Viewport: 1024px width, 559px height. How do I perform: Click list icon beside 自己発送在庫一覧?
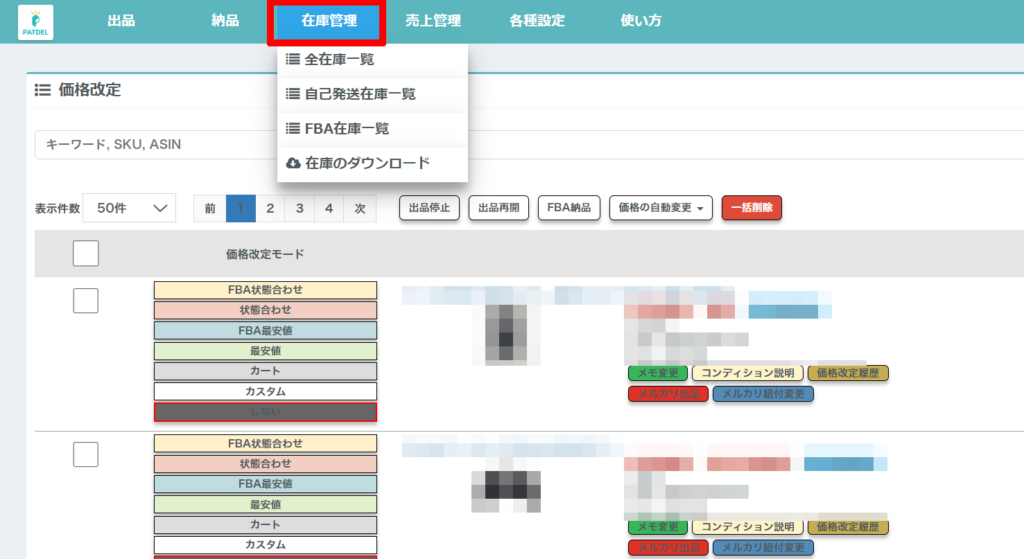tap(293, 94)
